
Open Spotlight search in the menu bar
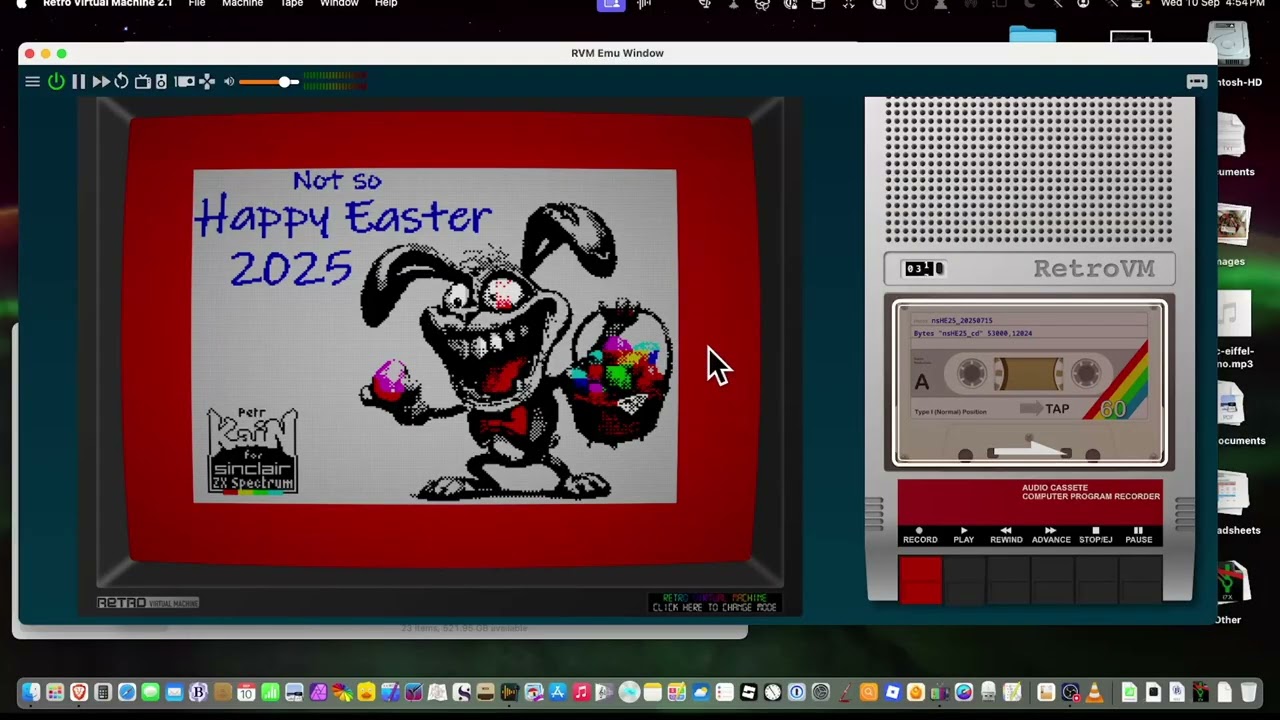pos(879,4)
